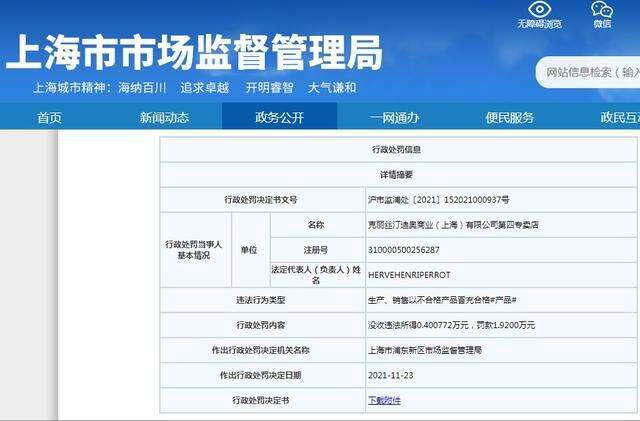640x421 pixels.
Task: Select the name HERVEHENRIPERROT
Action: [409, 275]
